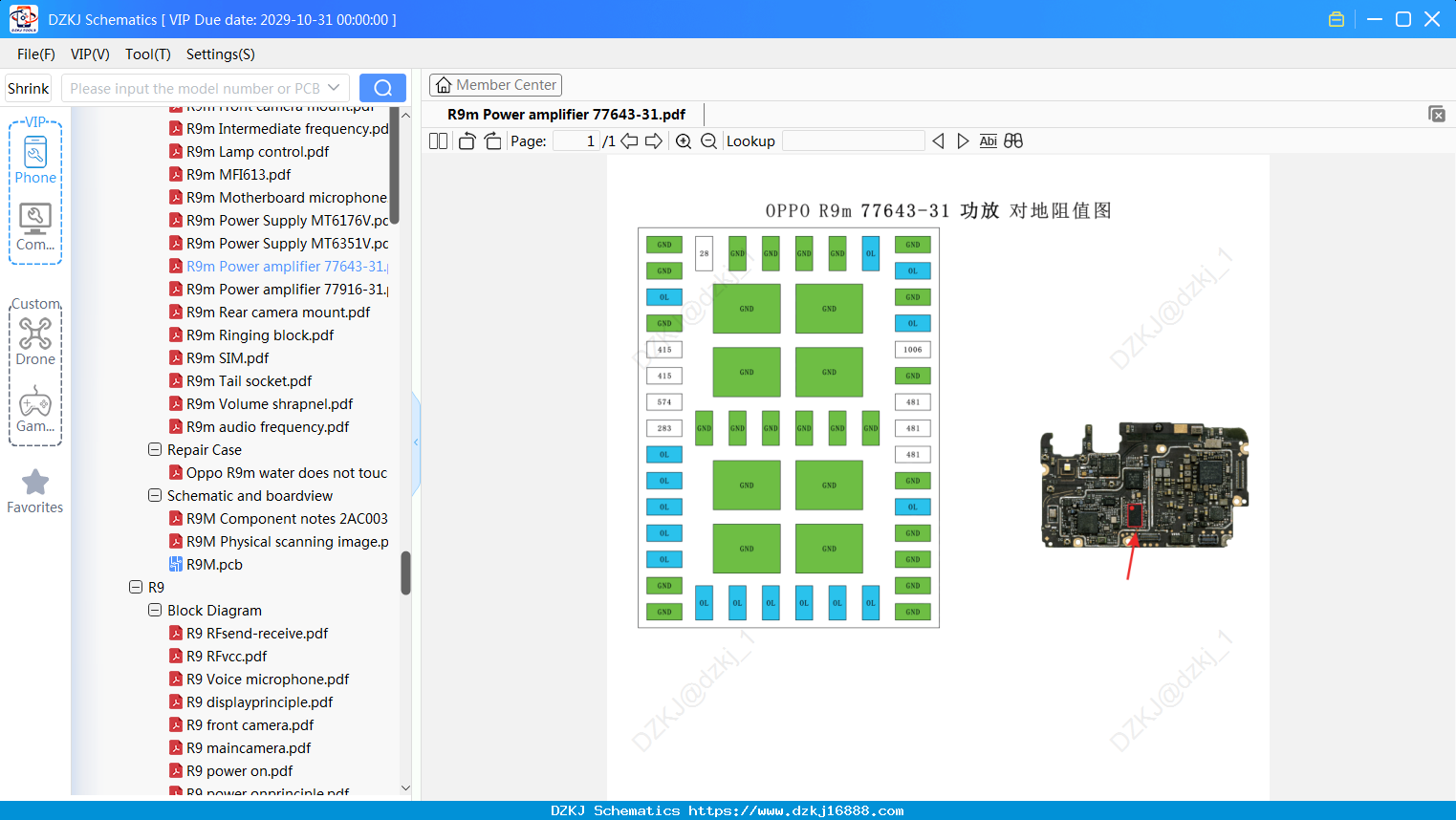Open Member Center home button

click(x=495, y=85)
